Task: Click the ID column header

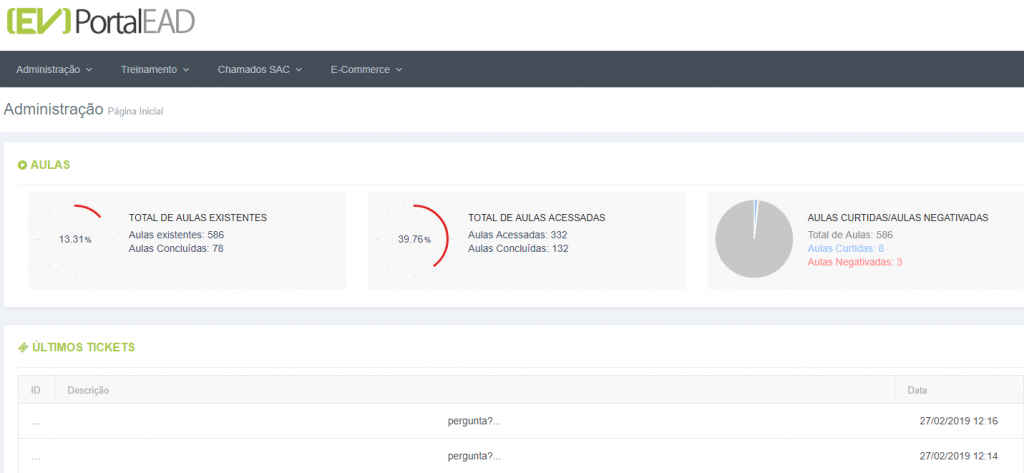Action: click(x=36, y=390)
